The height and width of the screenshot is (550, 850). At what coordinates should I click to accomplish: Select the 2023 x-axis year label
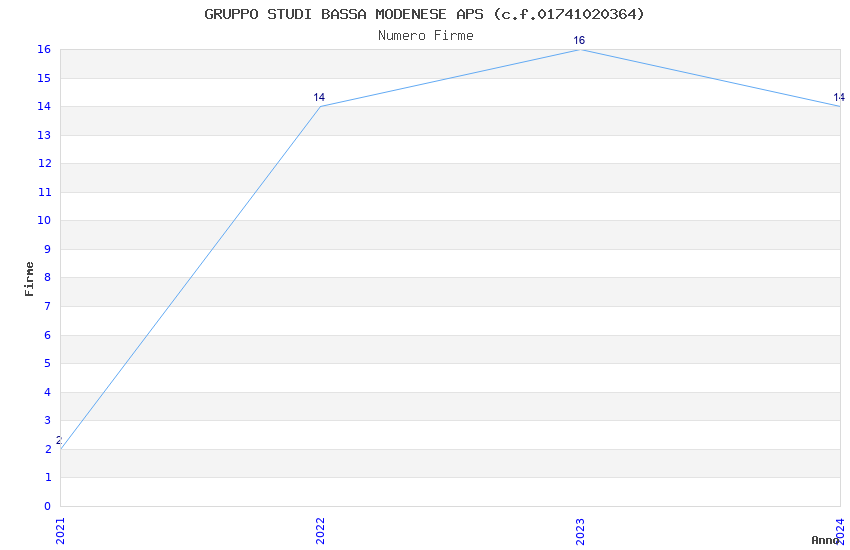580,531
